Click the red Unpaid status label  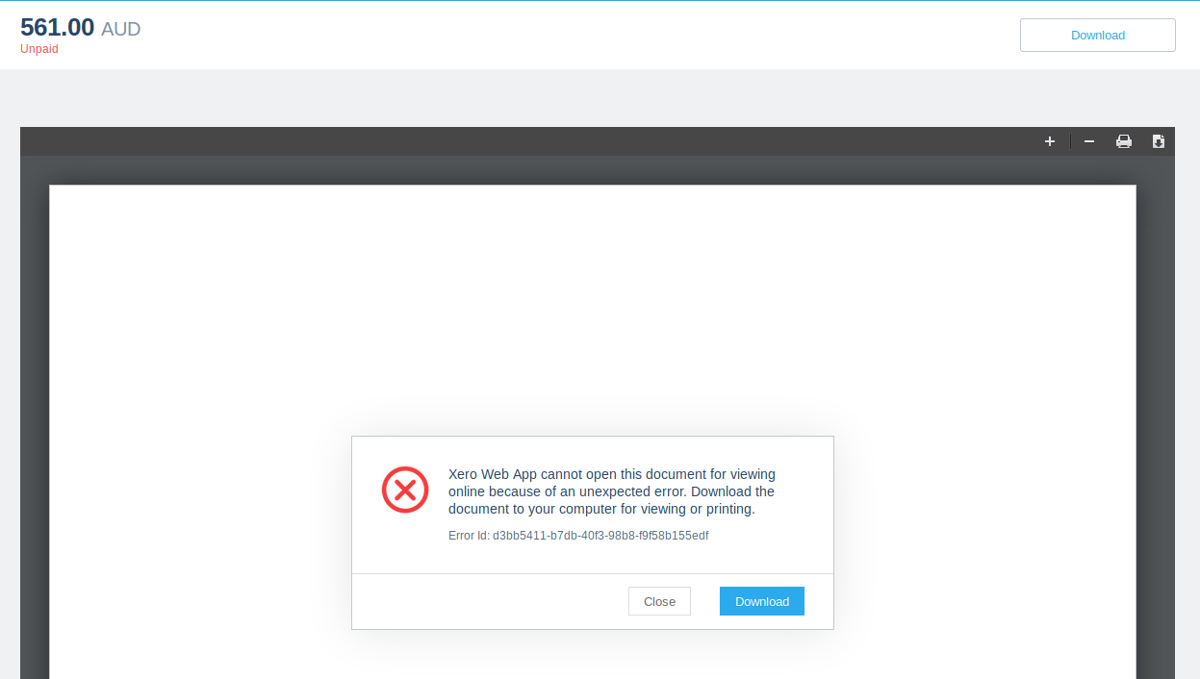click(x=39, y=48)
